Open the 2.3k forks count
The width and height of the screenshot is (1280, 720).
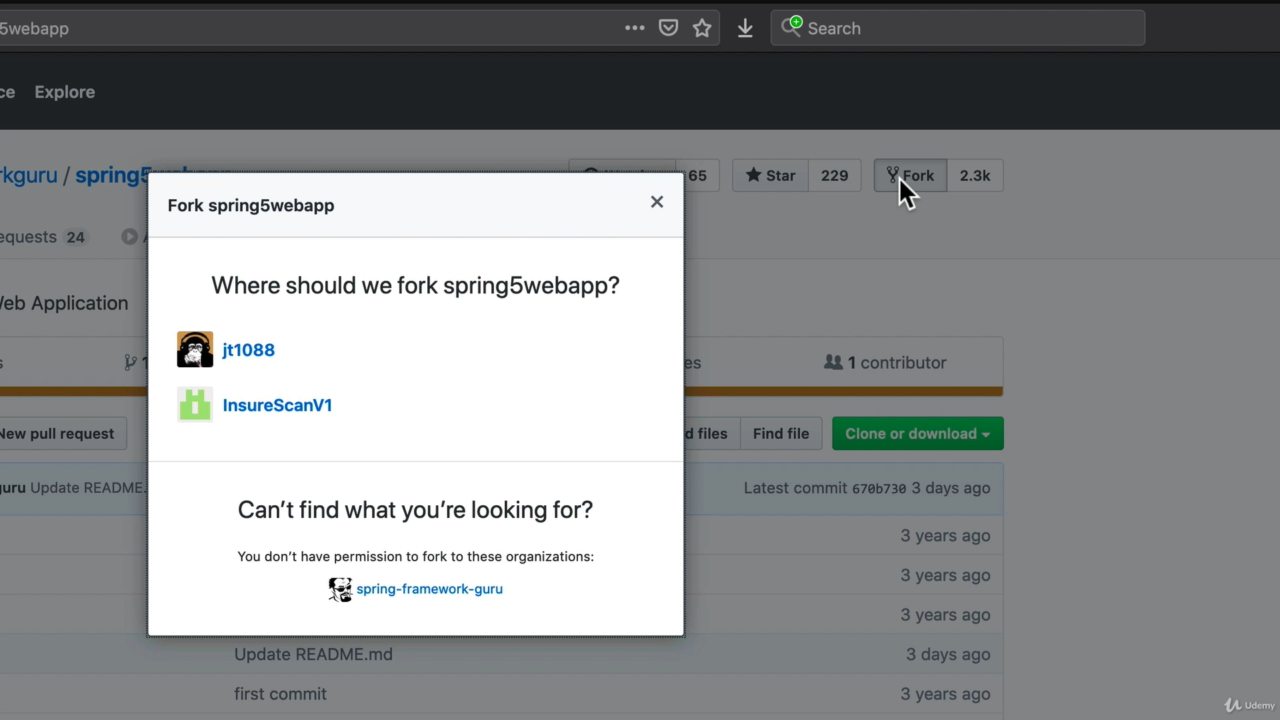(974, 176)
